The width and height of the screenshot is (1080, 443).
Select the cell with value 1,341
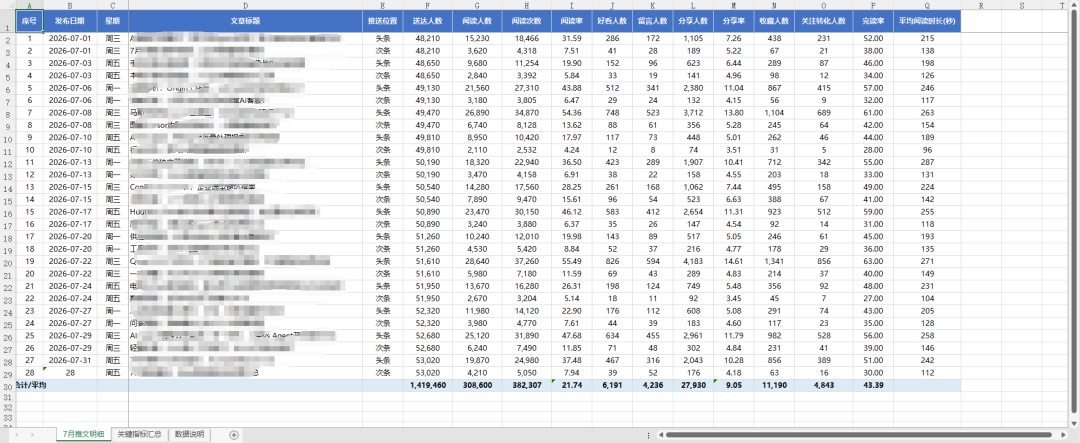point(773,262)
